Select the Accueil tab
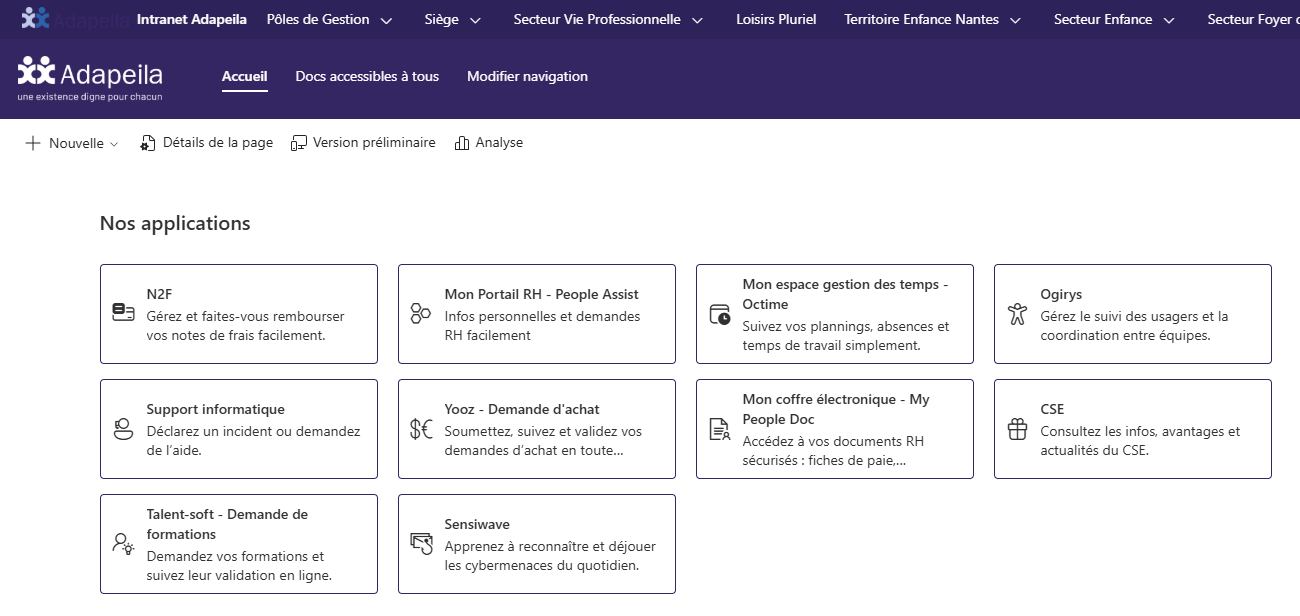Viewport: 1300px width, 616px height. (245, 76)
